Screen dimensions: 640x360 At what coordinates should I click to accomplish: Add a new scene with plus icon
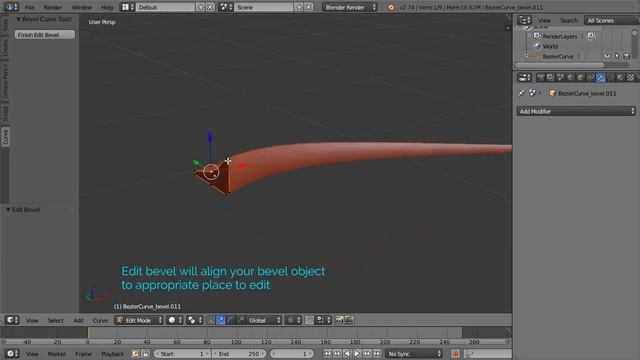[x=299, y=7]
